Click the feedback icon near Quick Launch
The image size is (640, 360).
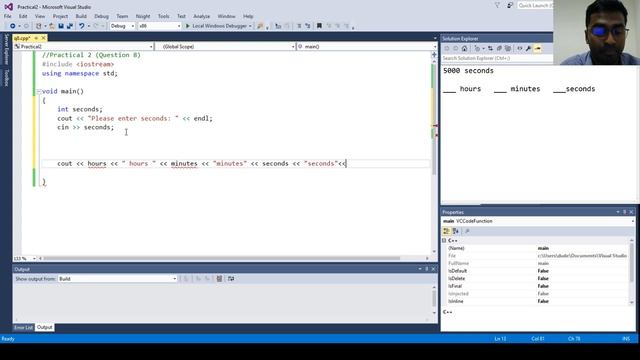click(510, 5)
